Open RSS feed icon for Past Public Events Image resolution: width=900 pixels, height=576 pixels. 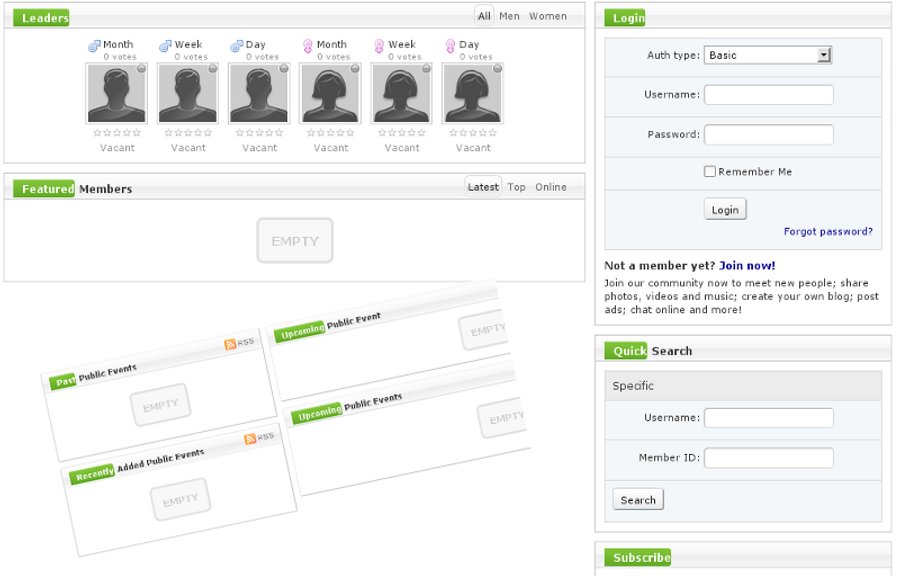click(x=230, y=344)
